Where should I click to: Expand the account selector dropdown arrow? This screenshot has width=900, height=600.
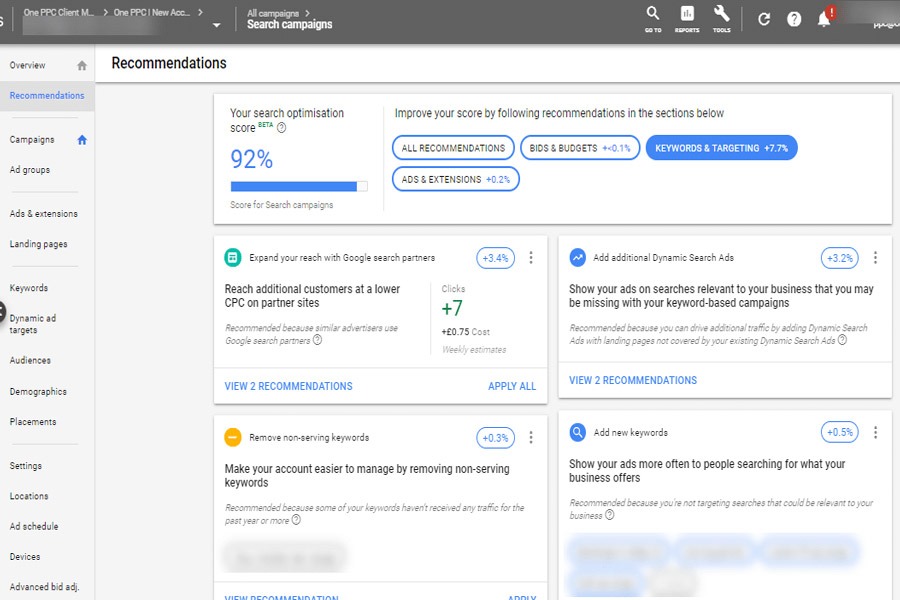217,25
